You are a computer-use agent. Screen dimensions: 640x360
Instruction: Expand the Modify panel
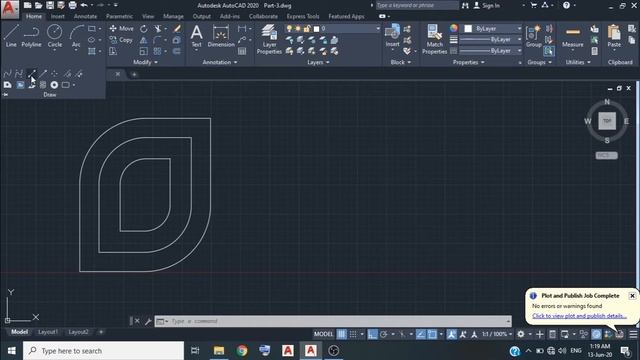145,62
